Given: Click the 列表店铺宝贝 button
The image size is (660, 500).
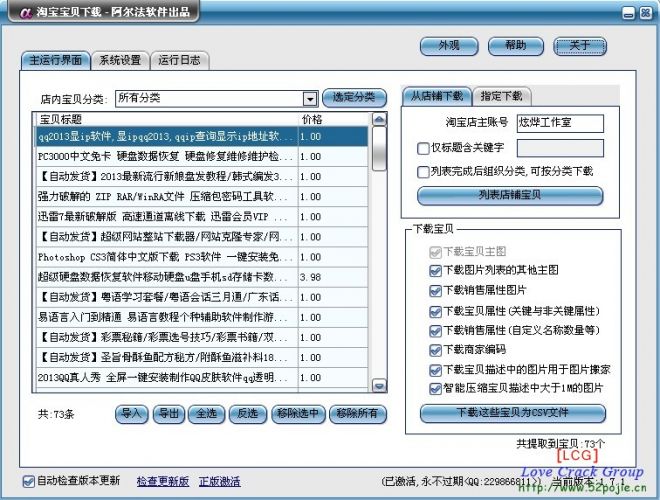Looking at the screenshot, I should pyautogui.click(x=510, y=195).
